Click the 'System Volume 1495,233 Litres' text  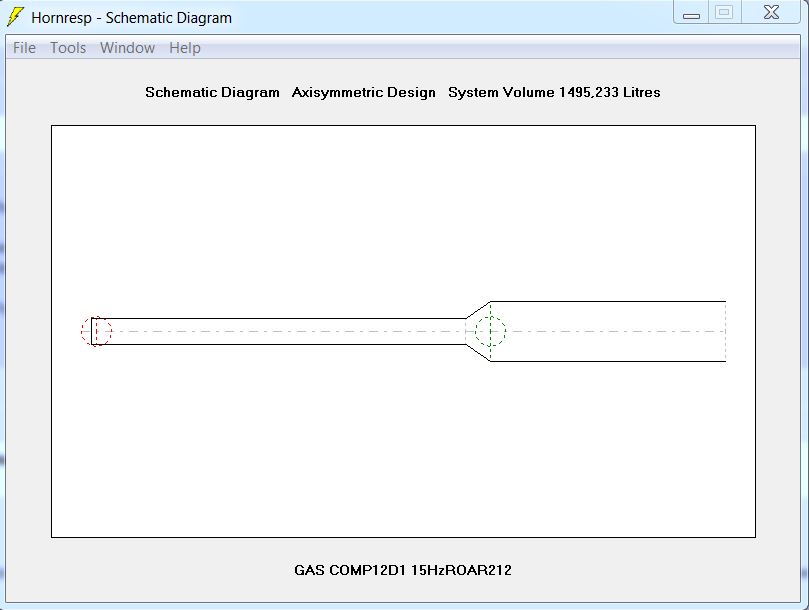(554, 92)
